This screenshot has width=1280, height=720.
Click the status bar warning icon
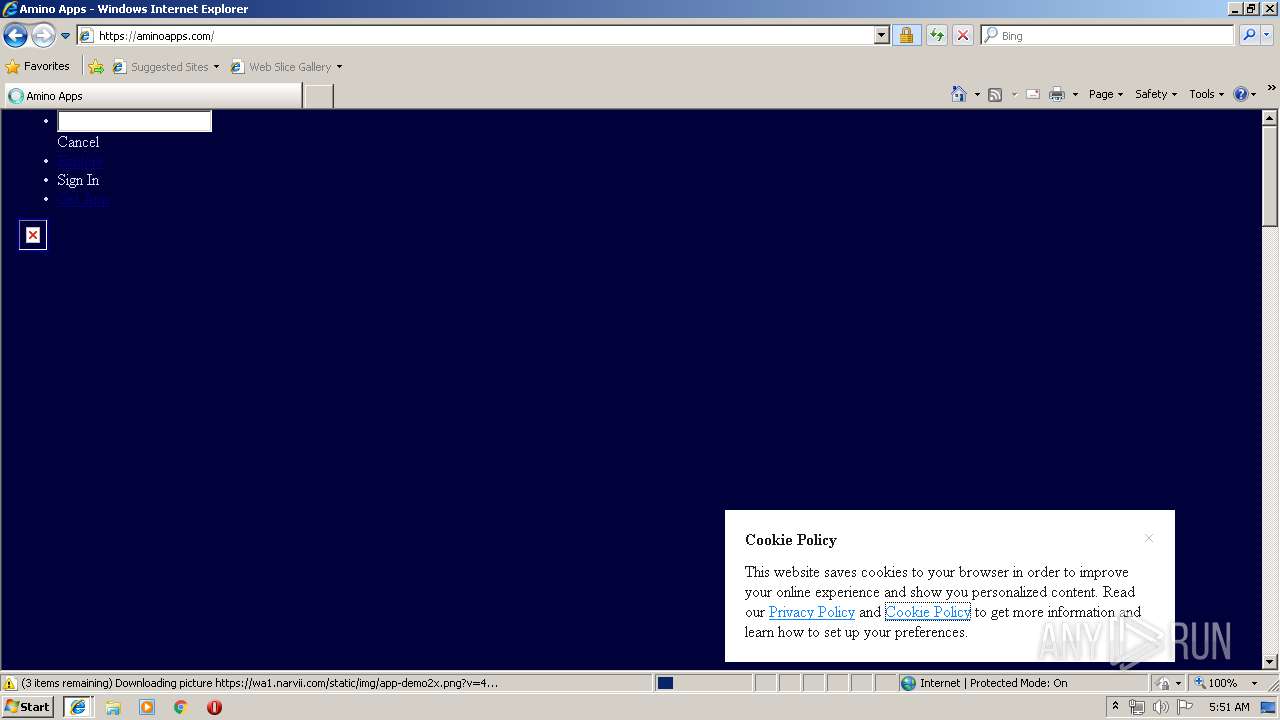(x=10, y=683)
